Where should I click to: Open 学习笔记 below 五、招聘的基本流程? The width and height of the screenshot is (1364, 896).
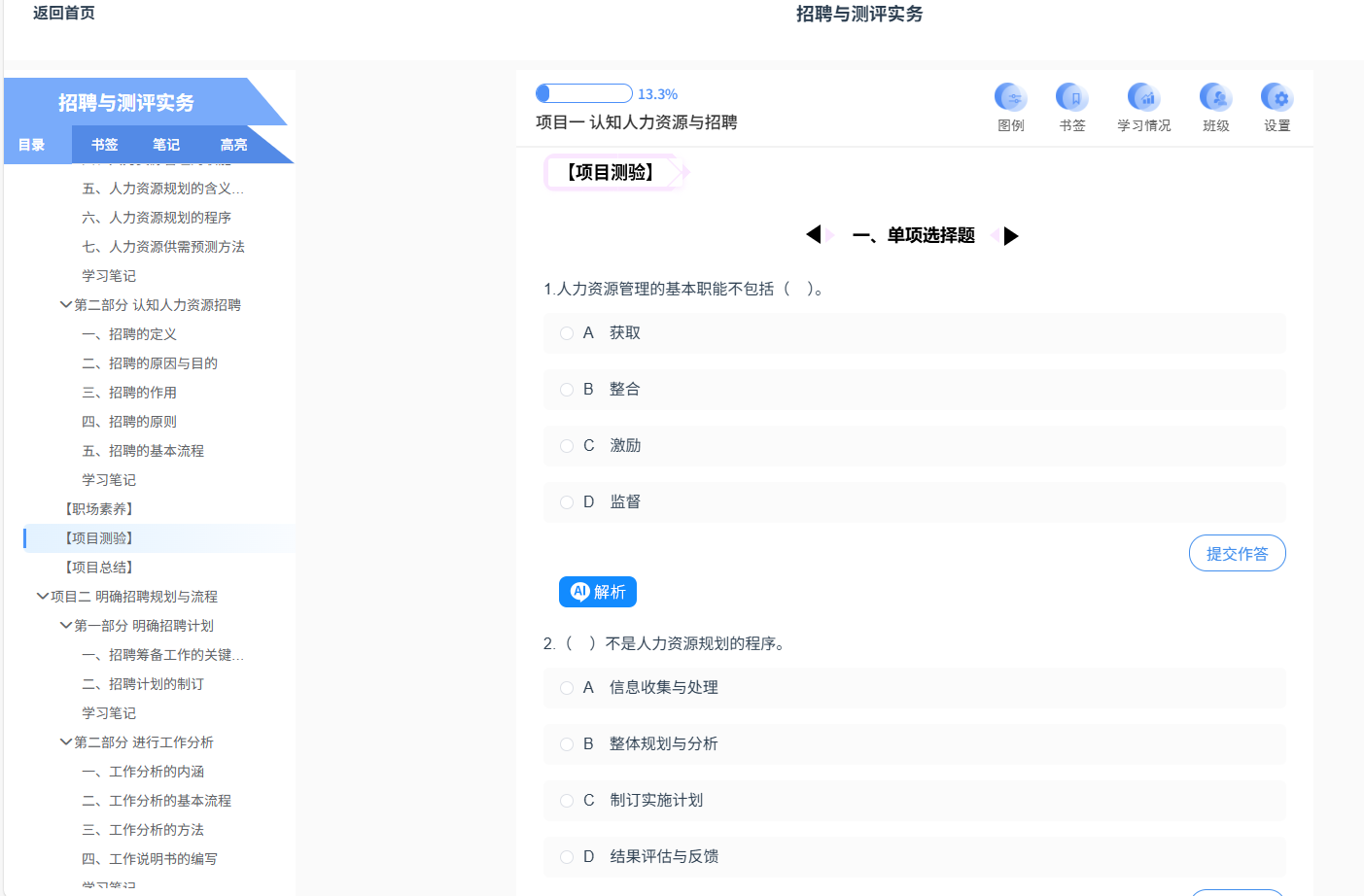click(x=109, y=480)
